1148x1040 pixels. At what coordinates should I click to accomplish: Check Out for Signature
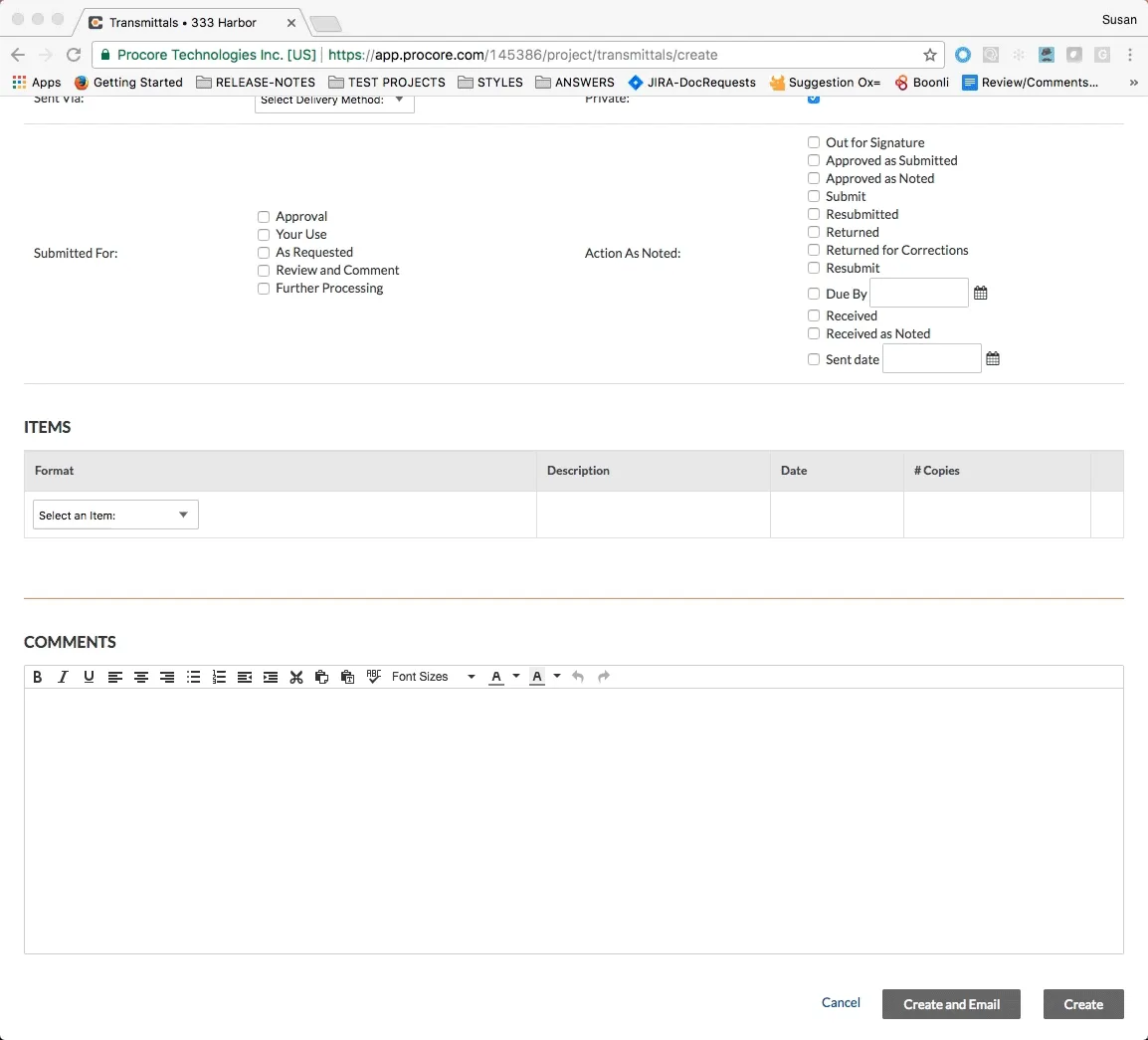click(814, 142)
